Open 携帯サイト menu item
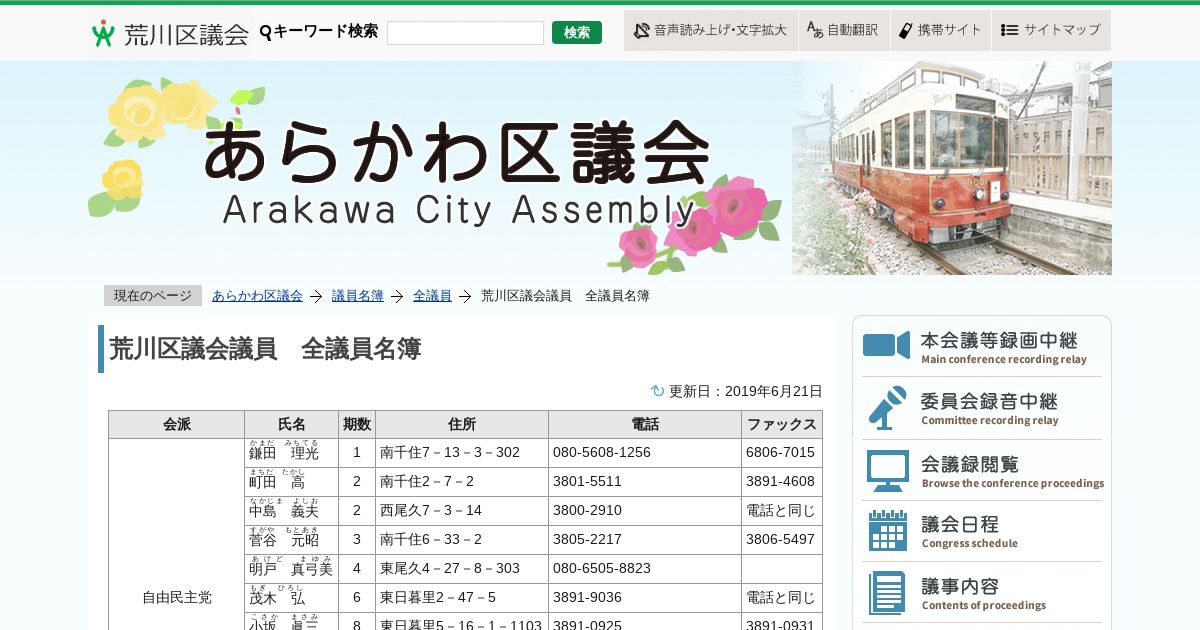1200x630 pixels. pos(940,30)
